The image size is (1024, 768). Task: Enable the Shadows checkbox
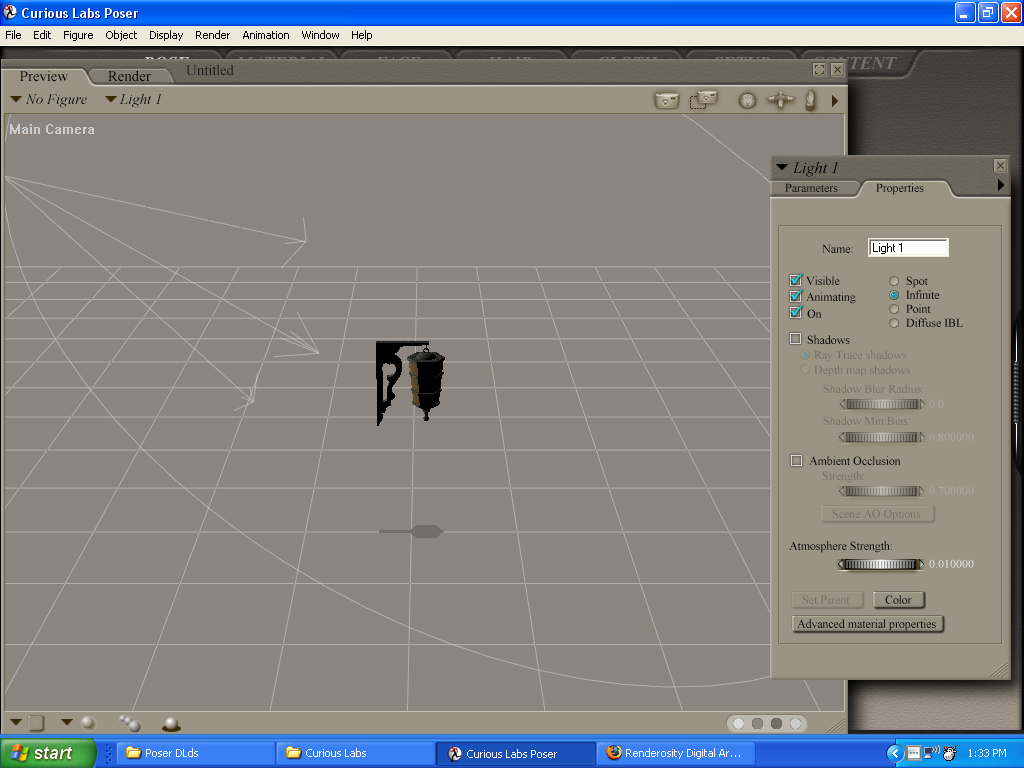tap(796, 340)
